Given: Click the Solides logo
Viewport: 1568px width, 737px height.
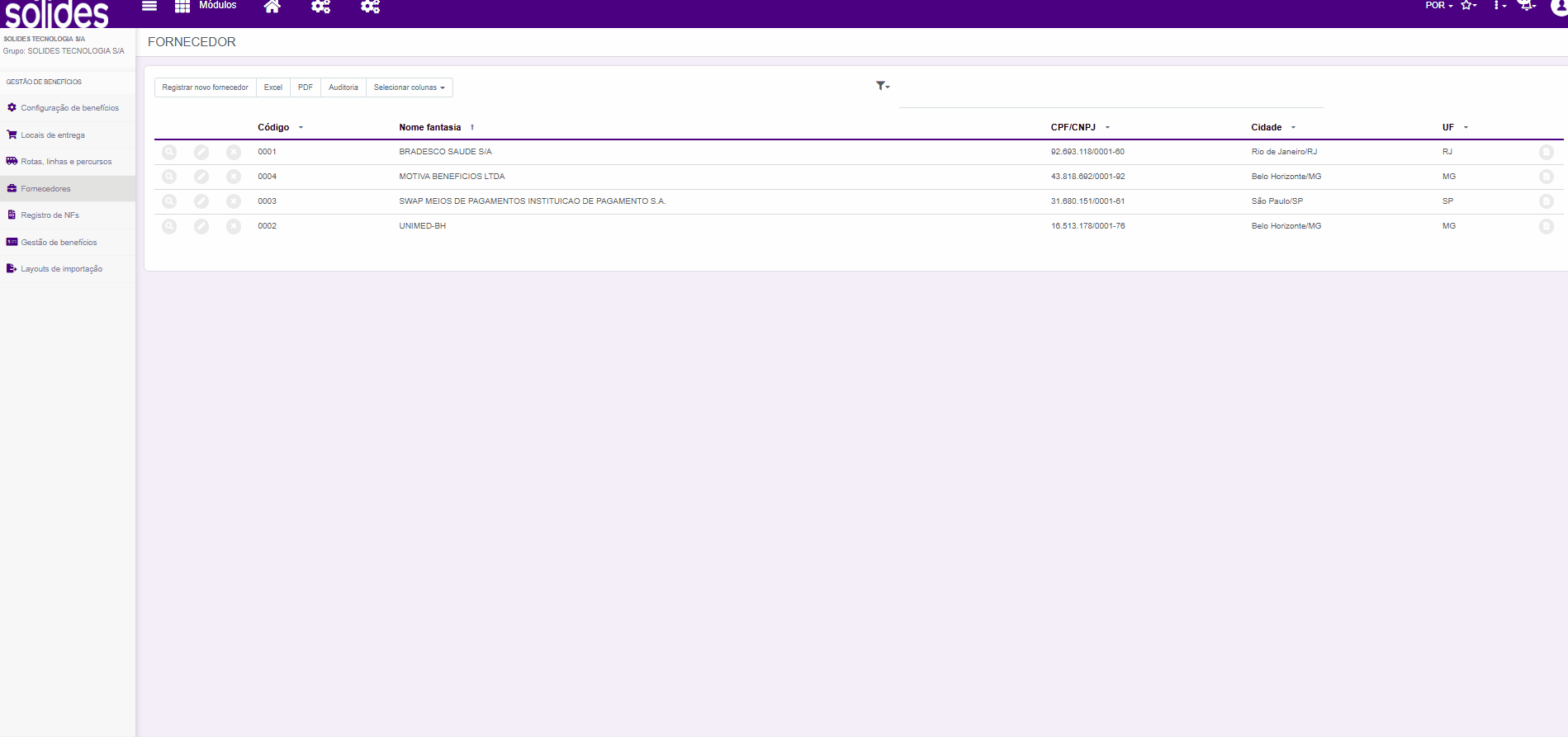Looking at the screenshot, I should click(x=57, y=14).
